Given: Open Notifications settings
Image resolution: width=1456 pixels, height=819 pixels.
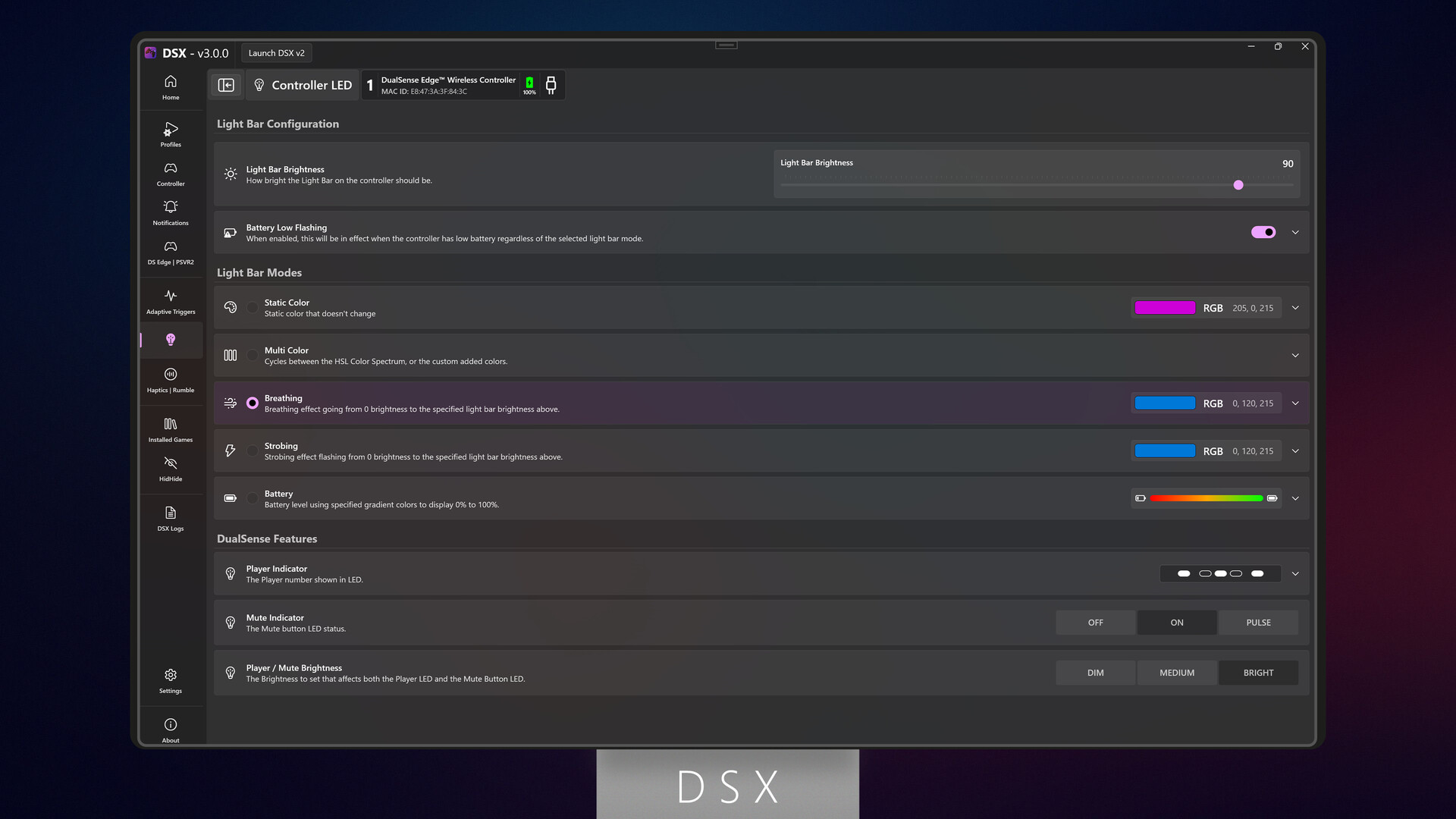Looking at the screenshot, I should pos(170,213).
